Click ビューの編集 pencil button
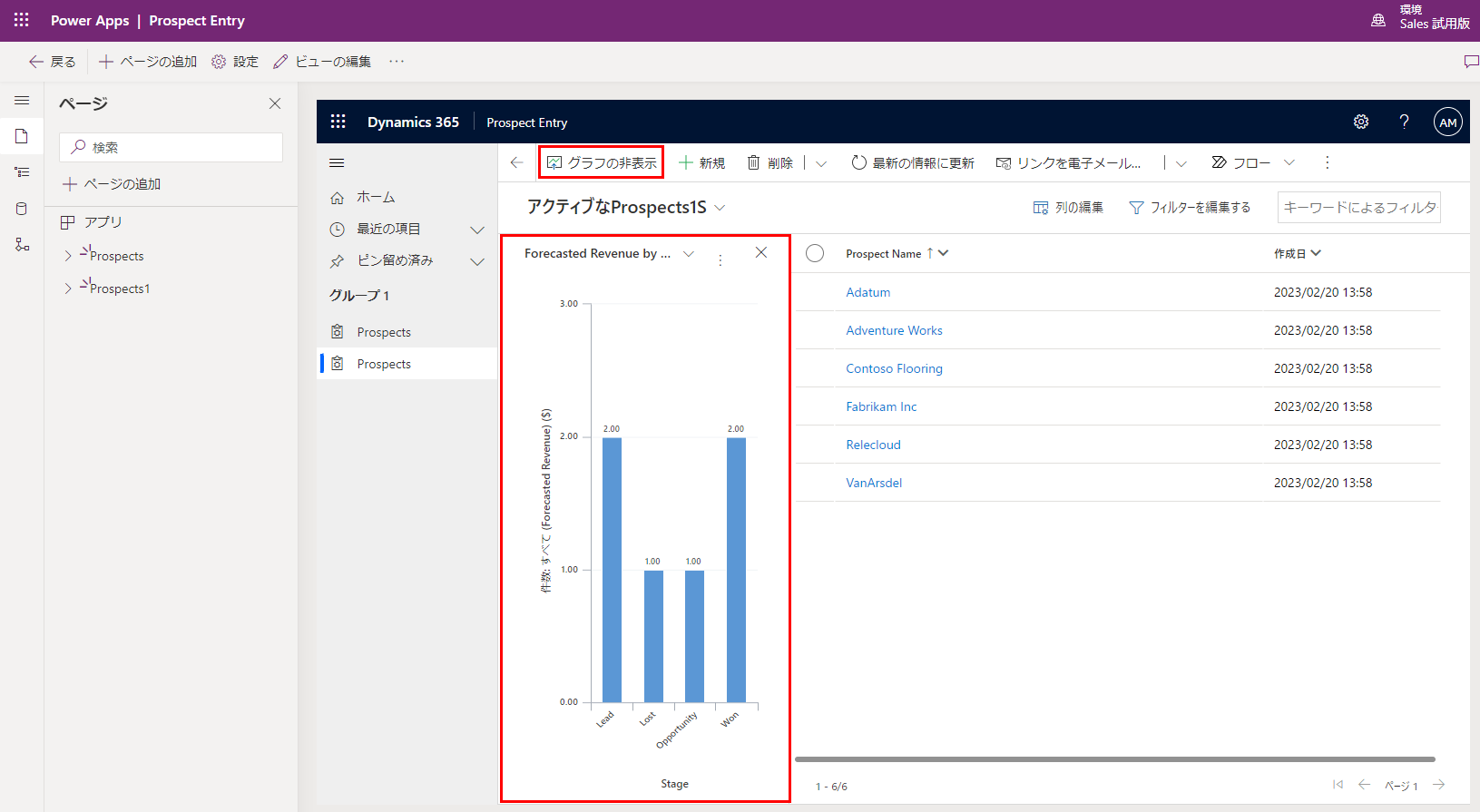 322,62
